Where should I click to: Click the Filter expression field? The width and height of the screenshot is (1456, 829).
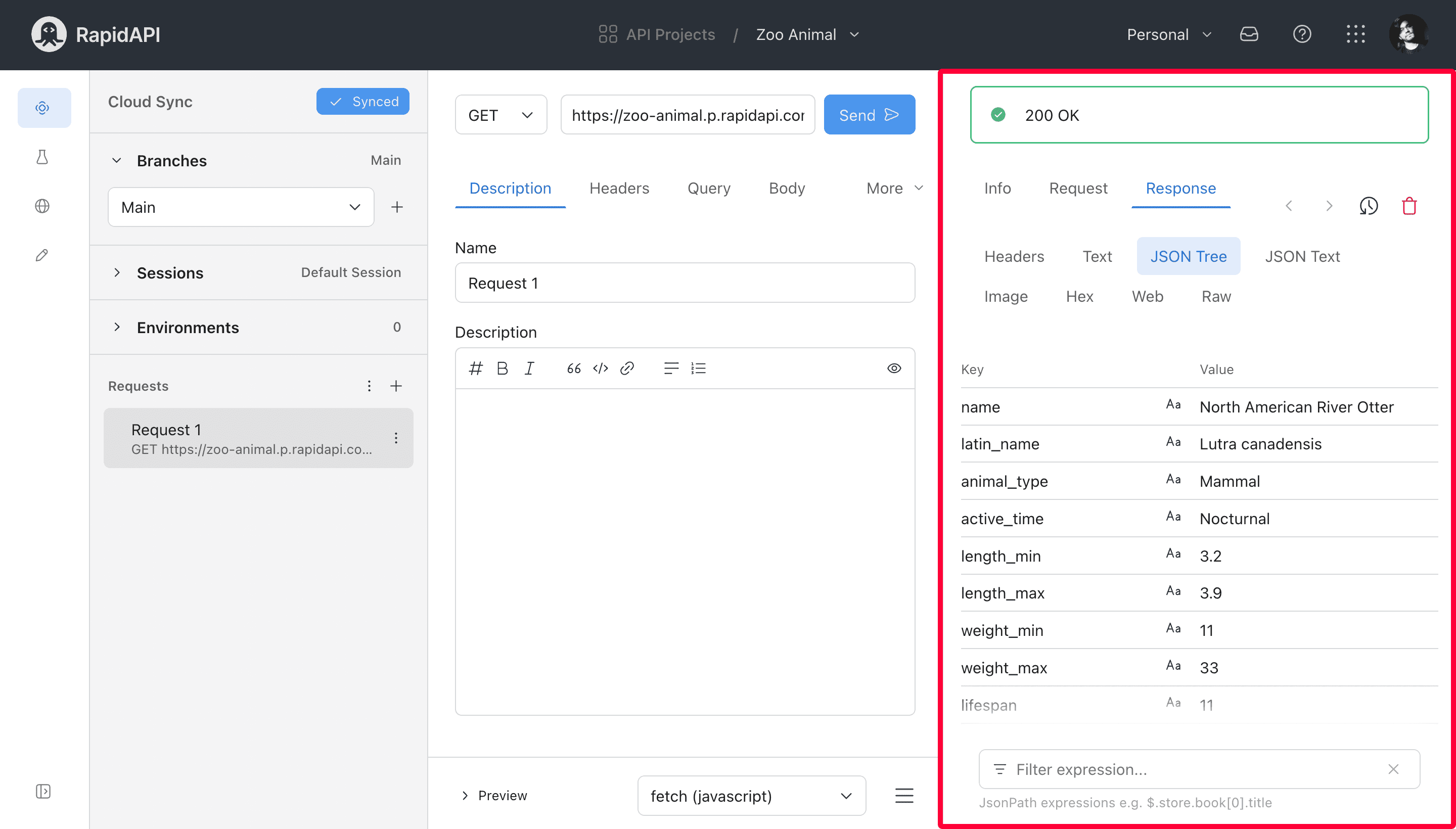[x=1199, y=769]
